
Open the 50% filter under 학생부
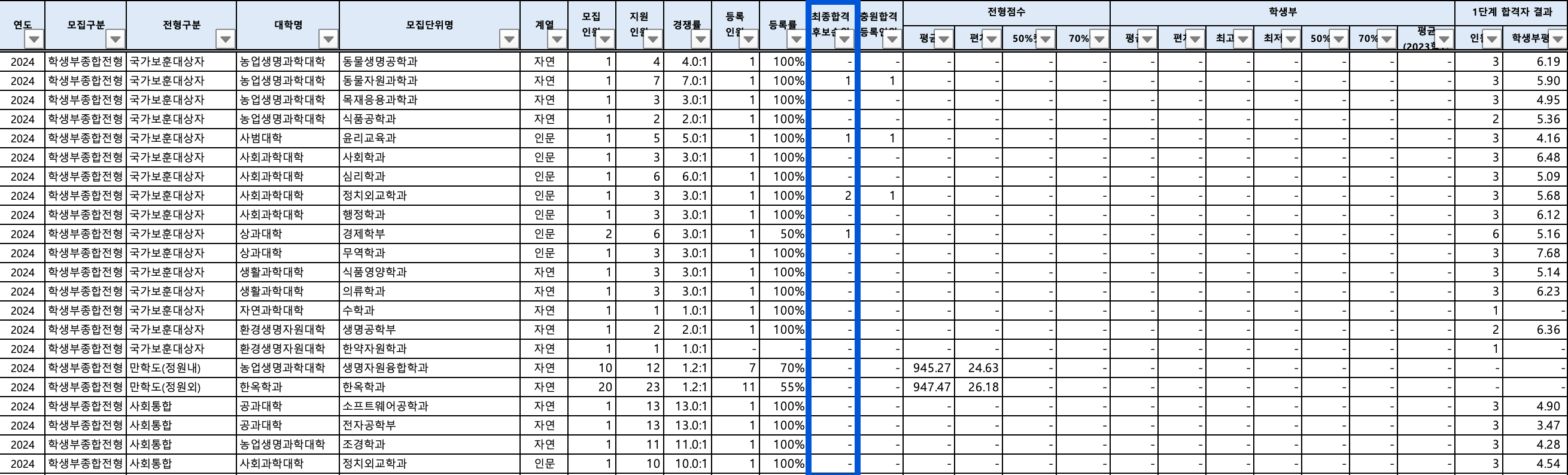[1339, 39]
